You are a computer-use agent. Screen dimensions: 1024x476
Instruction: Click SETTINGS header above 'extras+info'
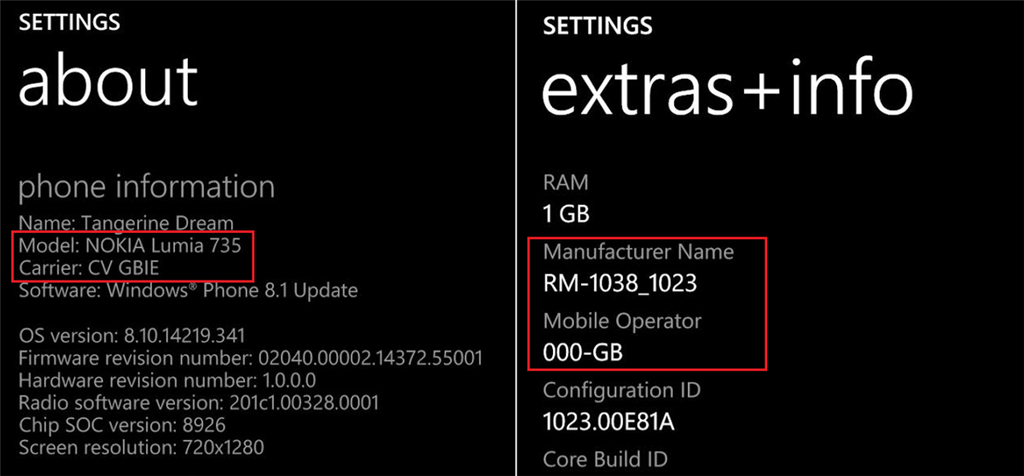point(598,25)
